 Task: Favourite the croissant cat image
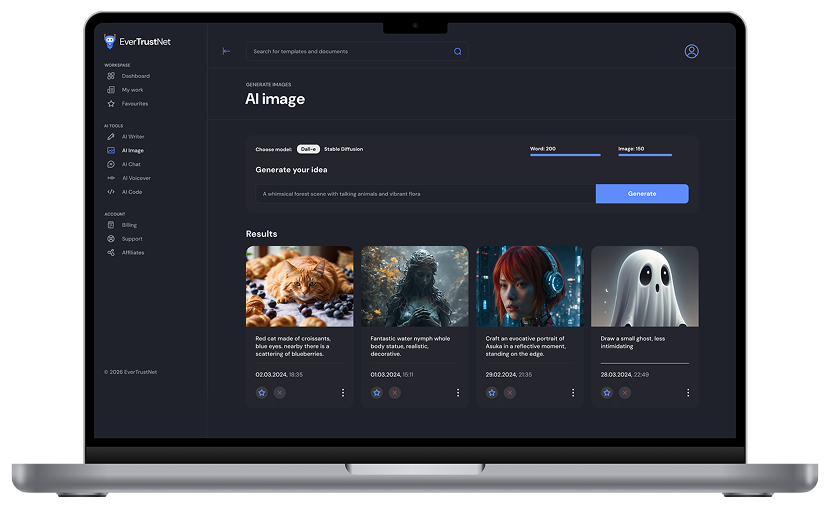coord(261,393)
